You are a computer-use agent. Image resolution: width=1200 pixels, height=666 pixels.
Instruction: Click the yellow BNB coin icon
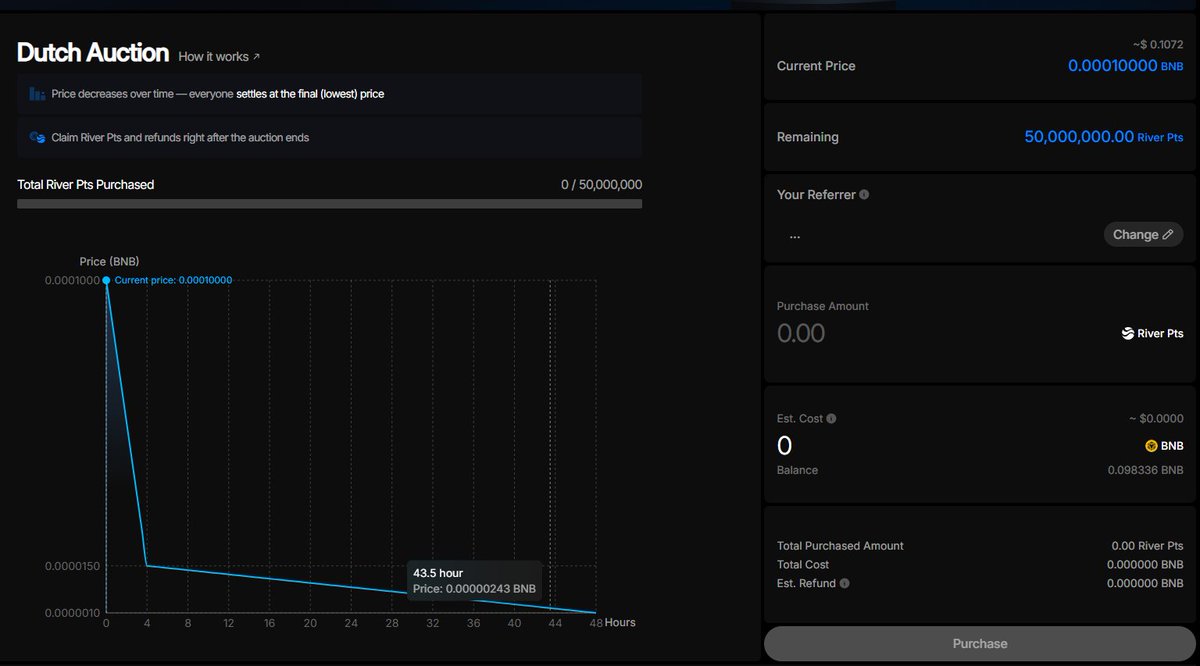tap(1151, 446)
